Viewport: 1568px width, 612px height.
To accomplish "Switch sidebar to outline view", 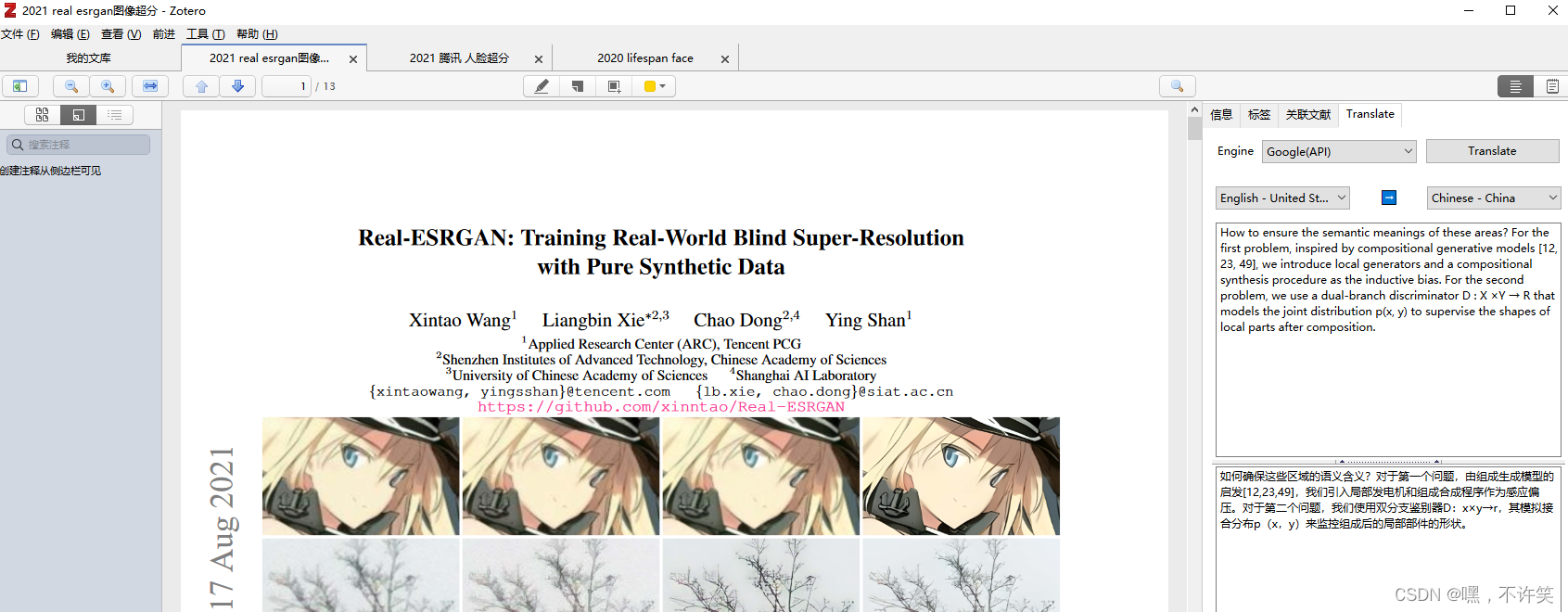I will (114, 115).
